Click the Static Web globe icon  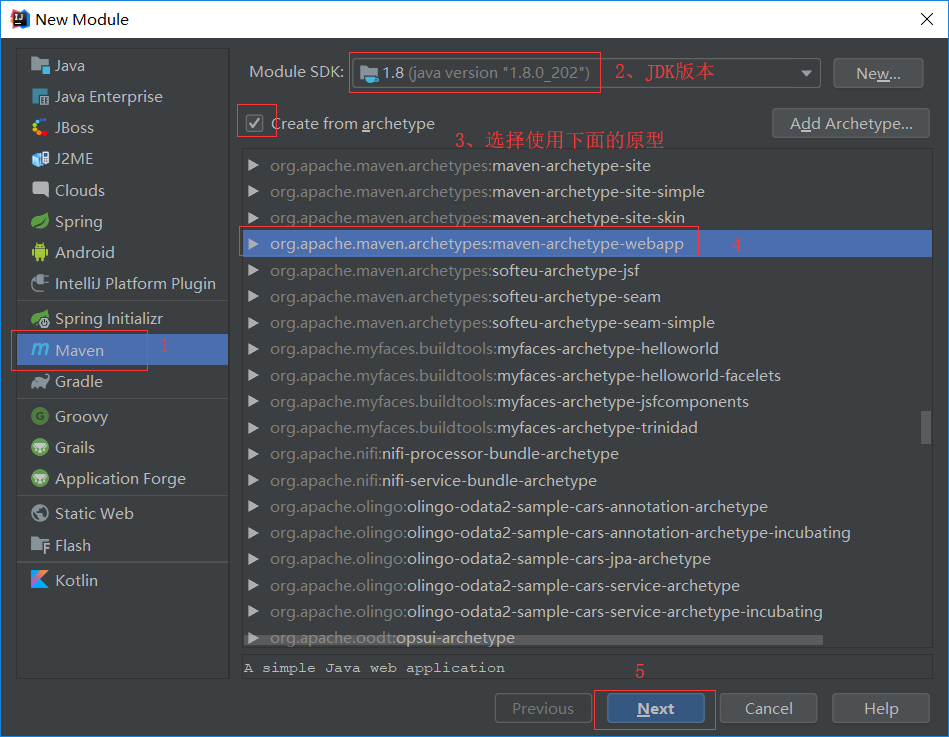point(40,513)
